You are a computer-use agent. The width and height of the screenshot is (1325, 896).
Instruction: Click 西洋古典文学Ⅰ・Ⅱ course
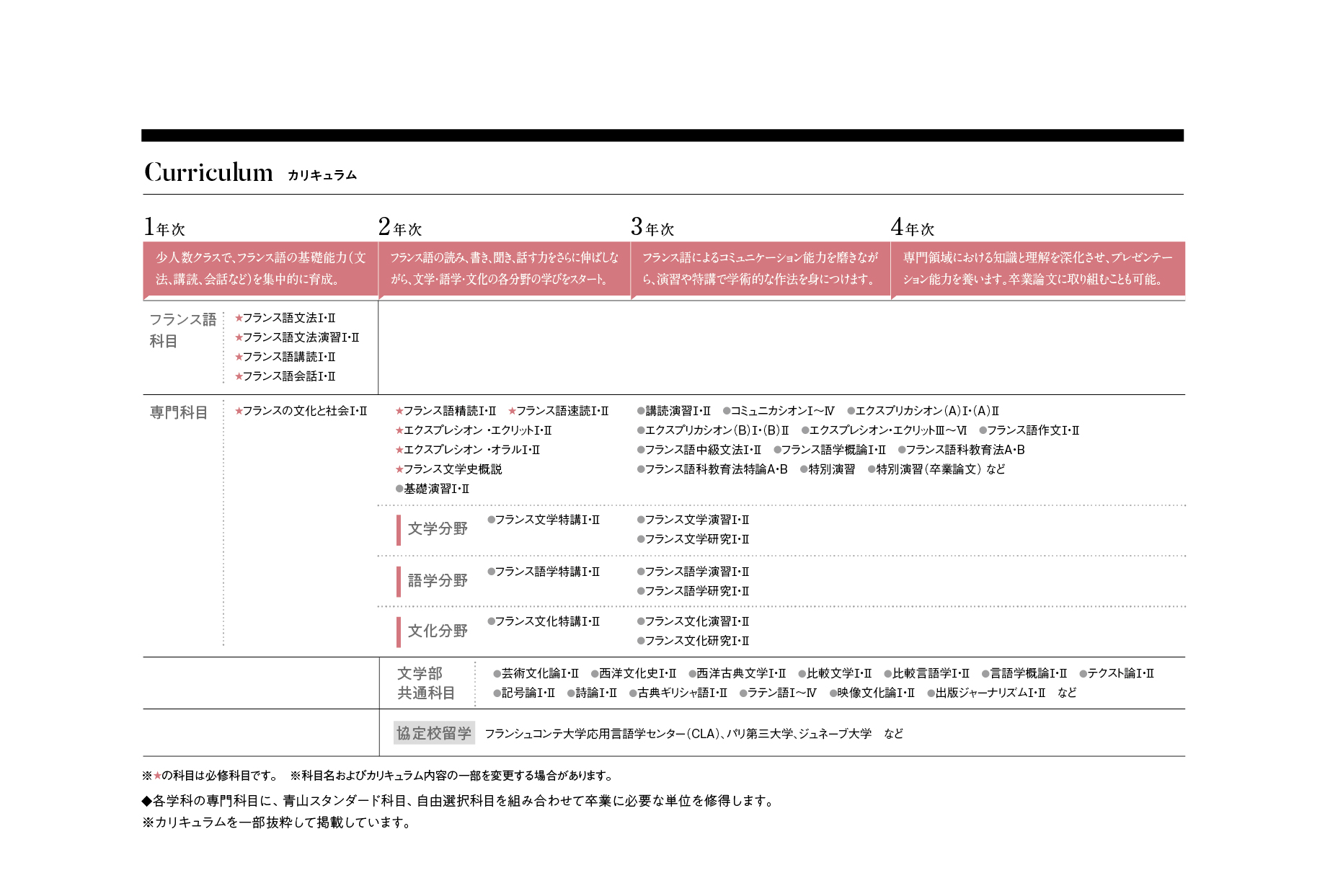coord(737,673)
